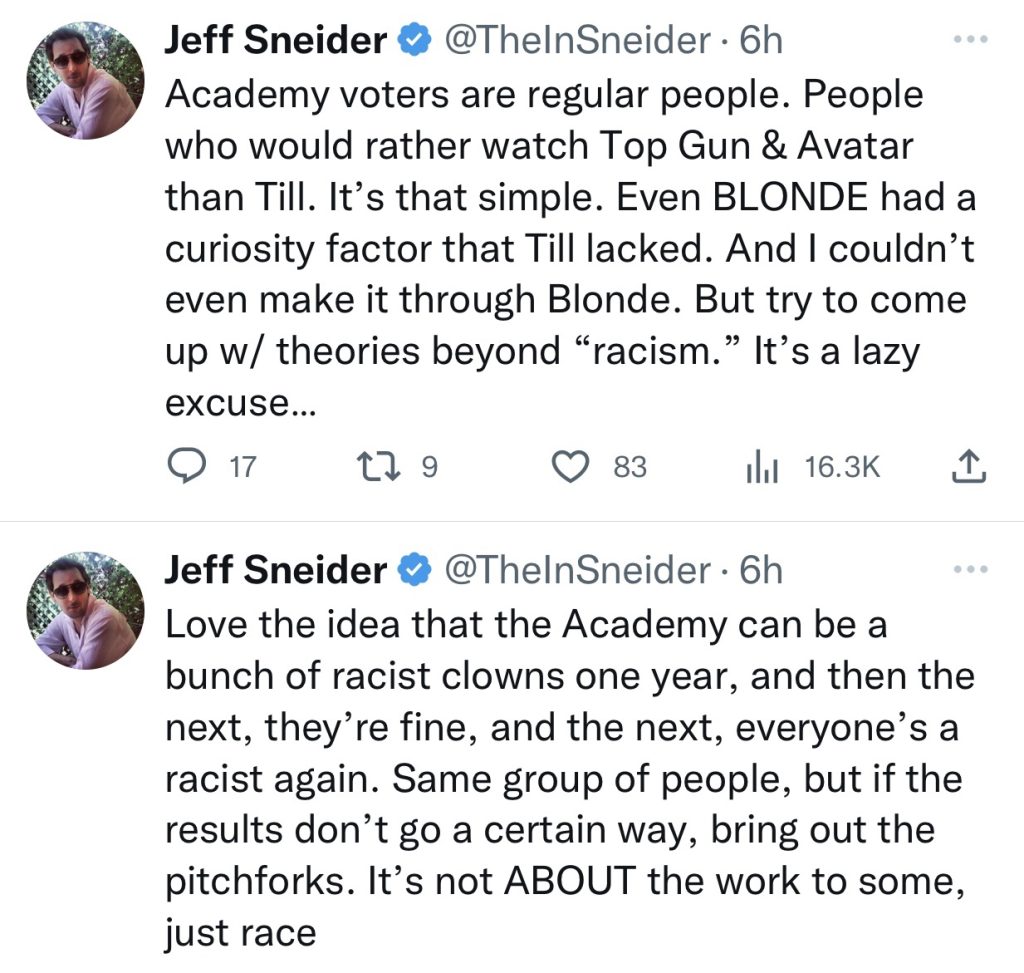Click the verified badge on the second tweet
This screenshot has height=973, width=1024.
click(412, 571)
